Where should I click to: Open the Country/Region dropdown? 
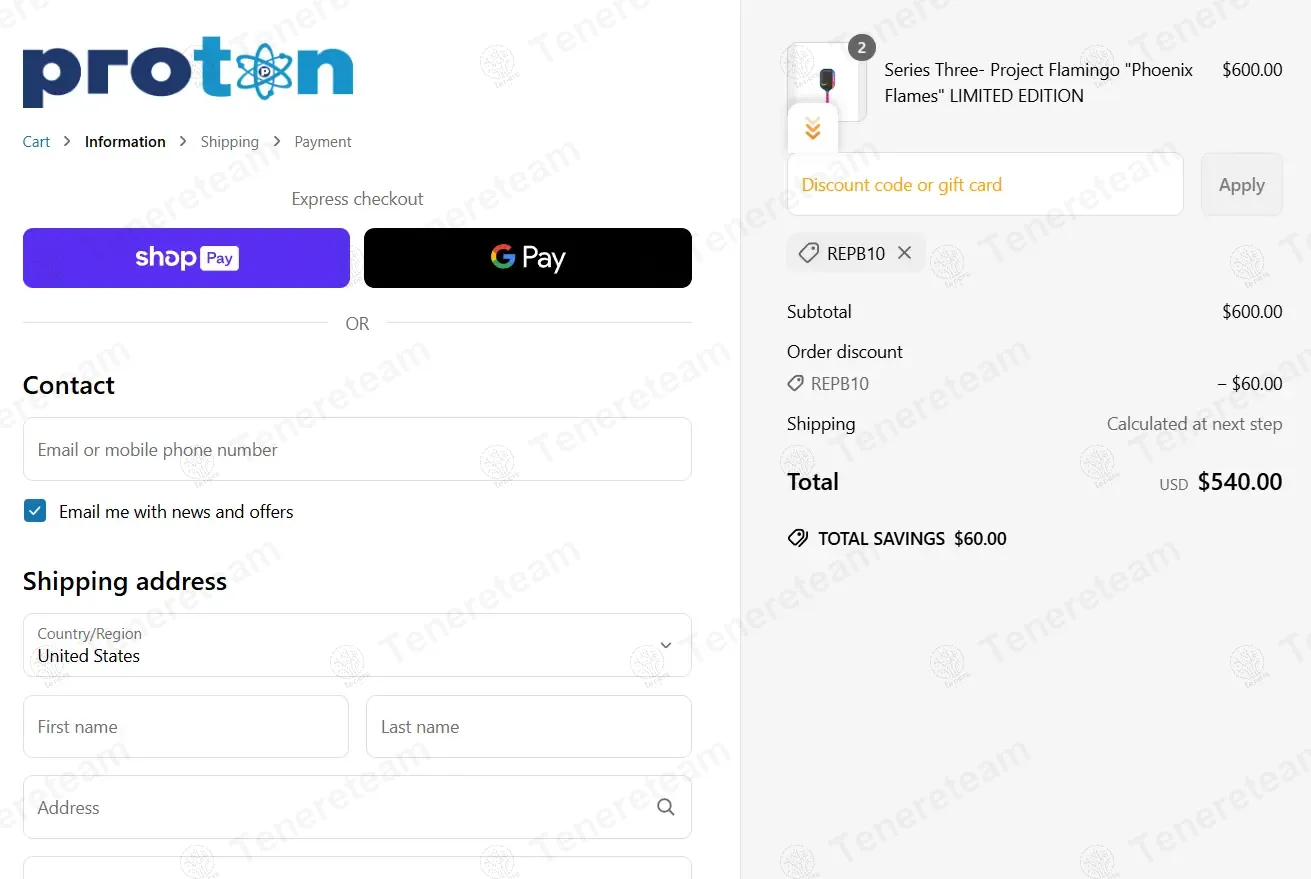pos(357,645)
